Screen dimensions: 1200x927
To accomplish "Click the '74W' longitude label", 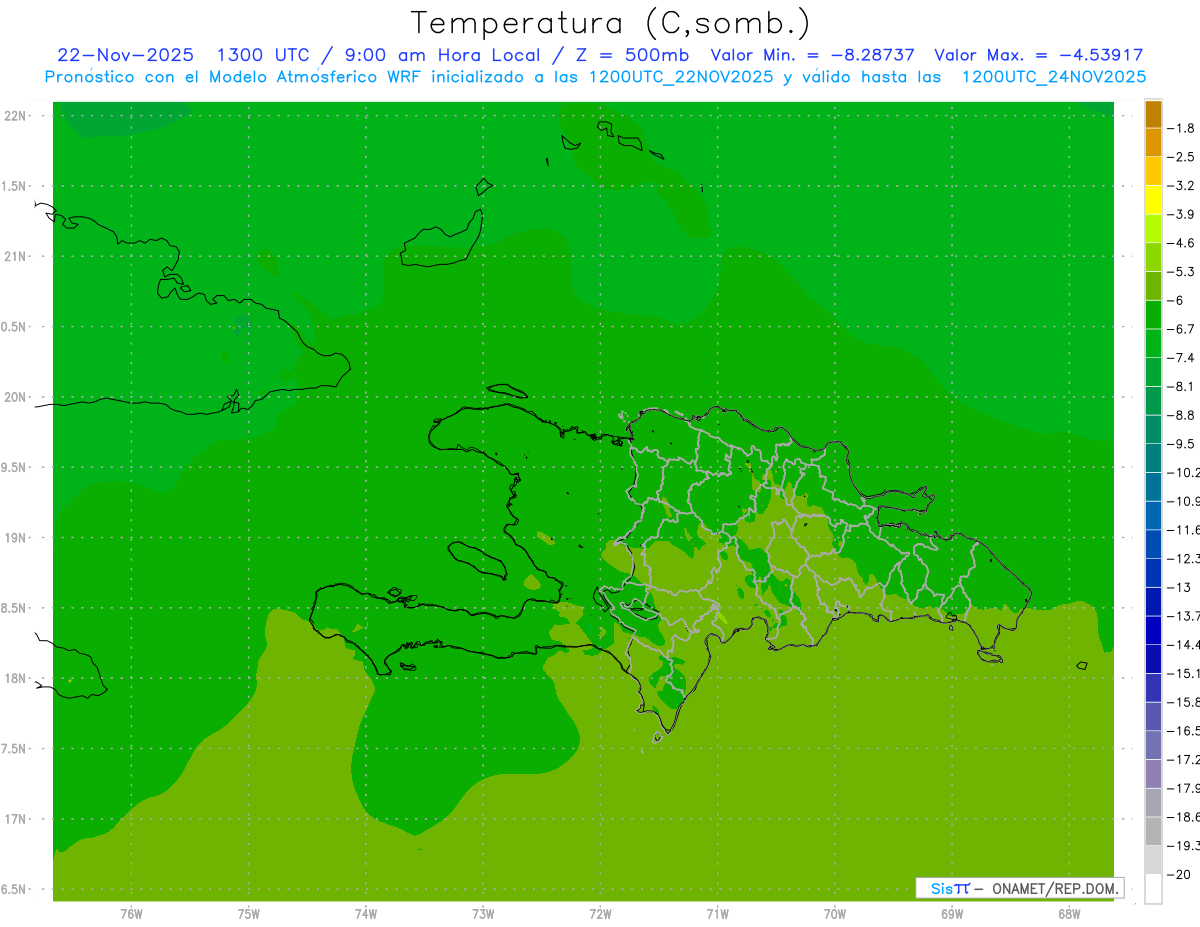I will [365, 913].
